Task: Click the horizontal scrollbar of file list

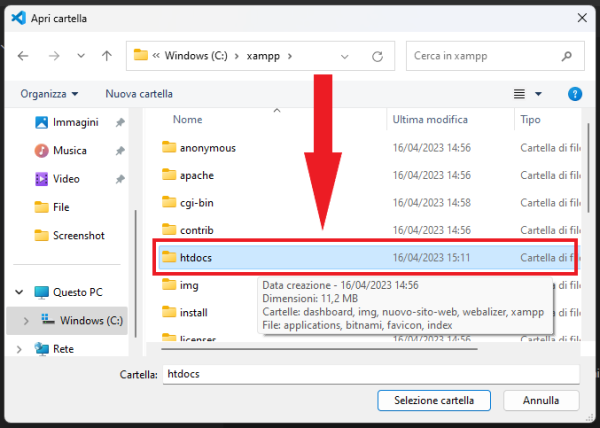Action: coord(320,349)
